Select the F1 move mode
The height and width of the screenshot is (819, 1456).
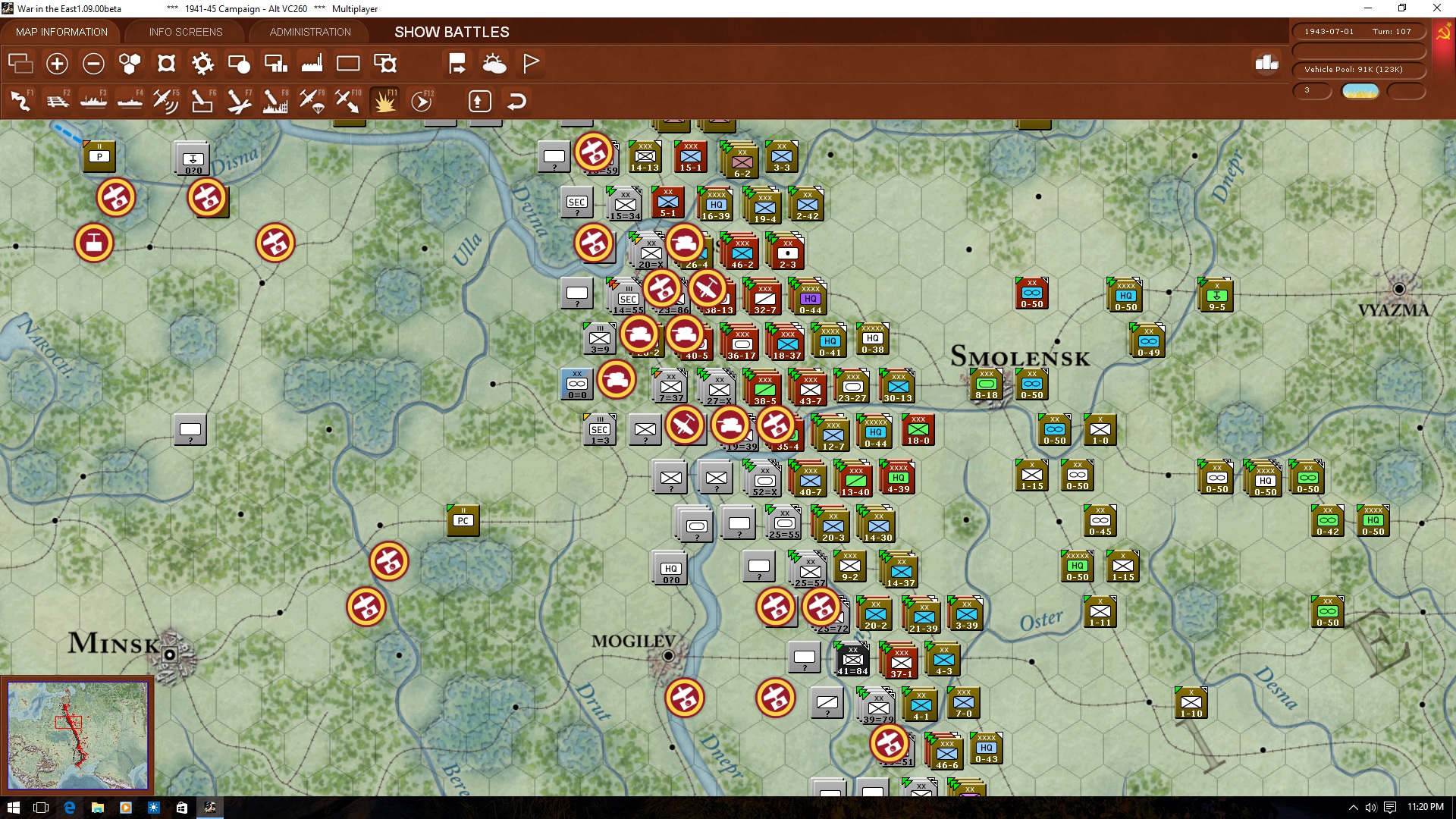pyautogui.click(x=21, y=101)
